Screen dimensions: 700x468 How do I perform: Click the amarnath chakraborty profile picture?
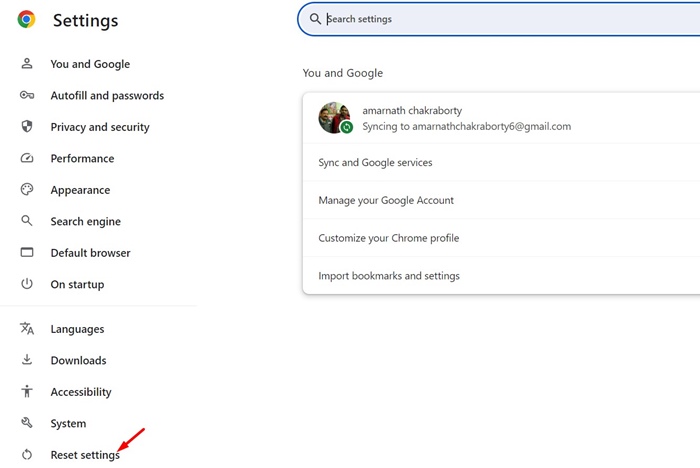(334, 118)
